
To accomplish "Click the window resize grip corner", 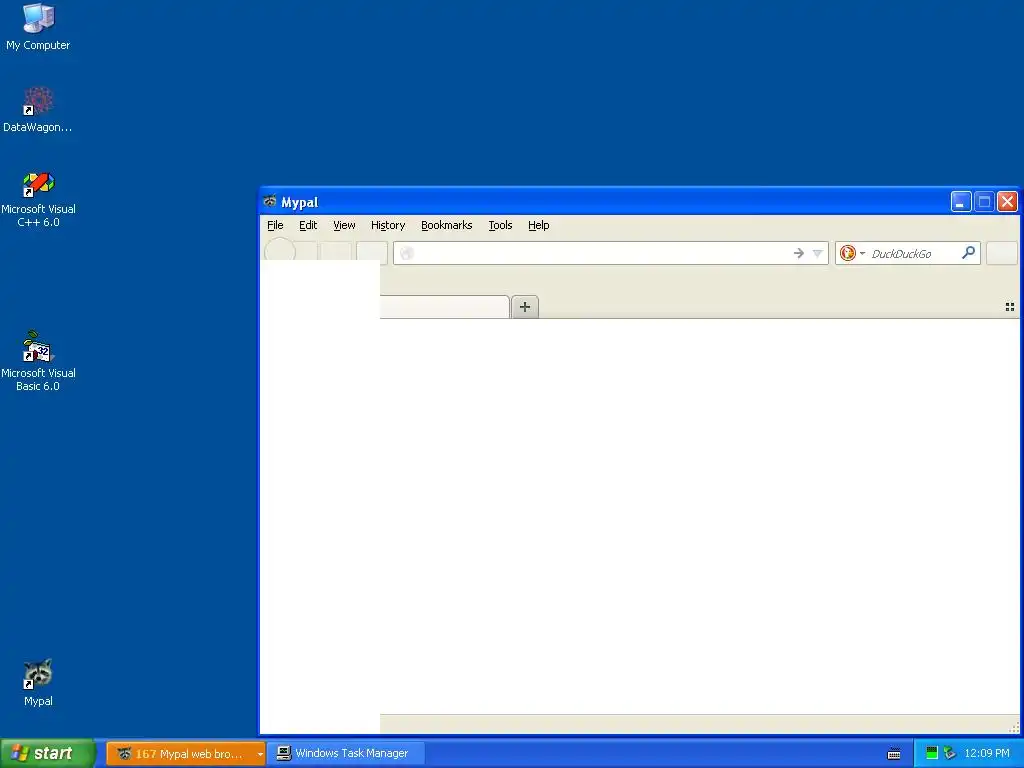I will point(1014,728).
